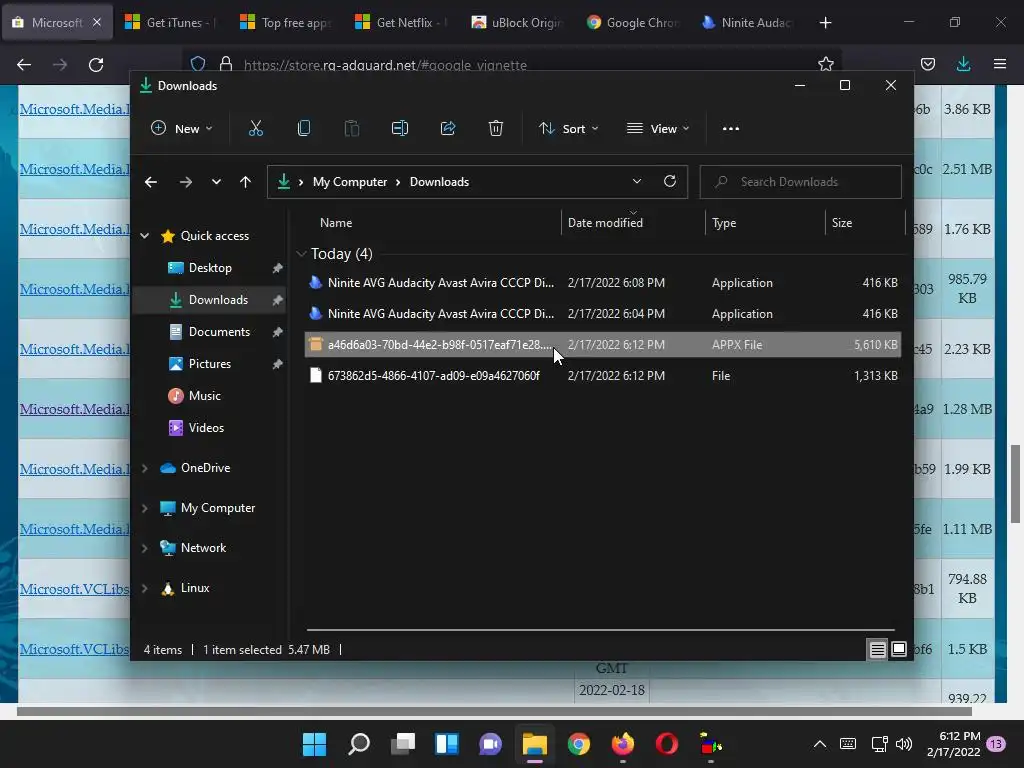This screenshot has width=1024, height=768.
Task: Switch to Top free apps browser tab
Action: (285, 22)
